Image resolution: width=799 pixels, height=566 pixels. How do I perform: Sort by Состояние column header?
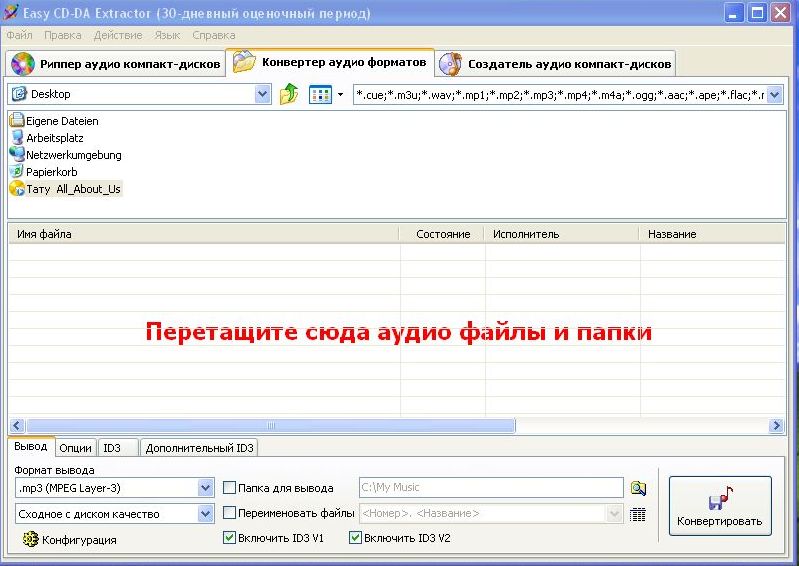(x=442, y=234)
